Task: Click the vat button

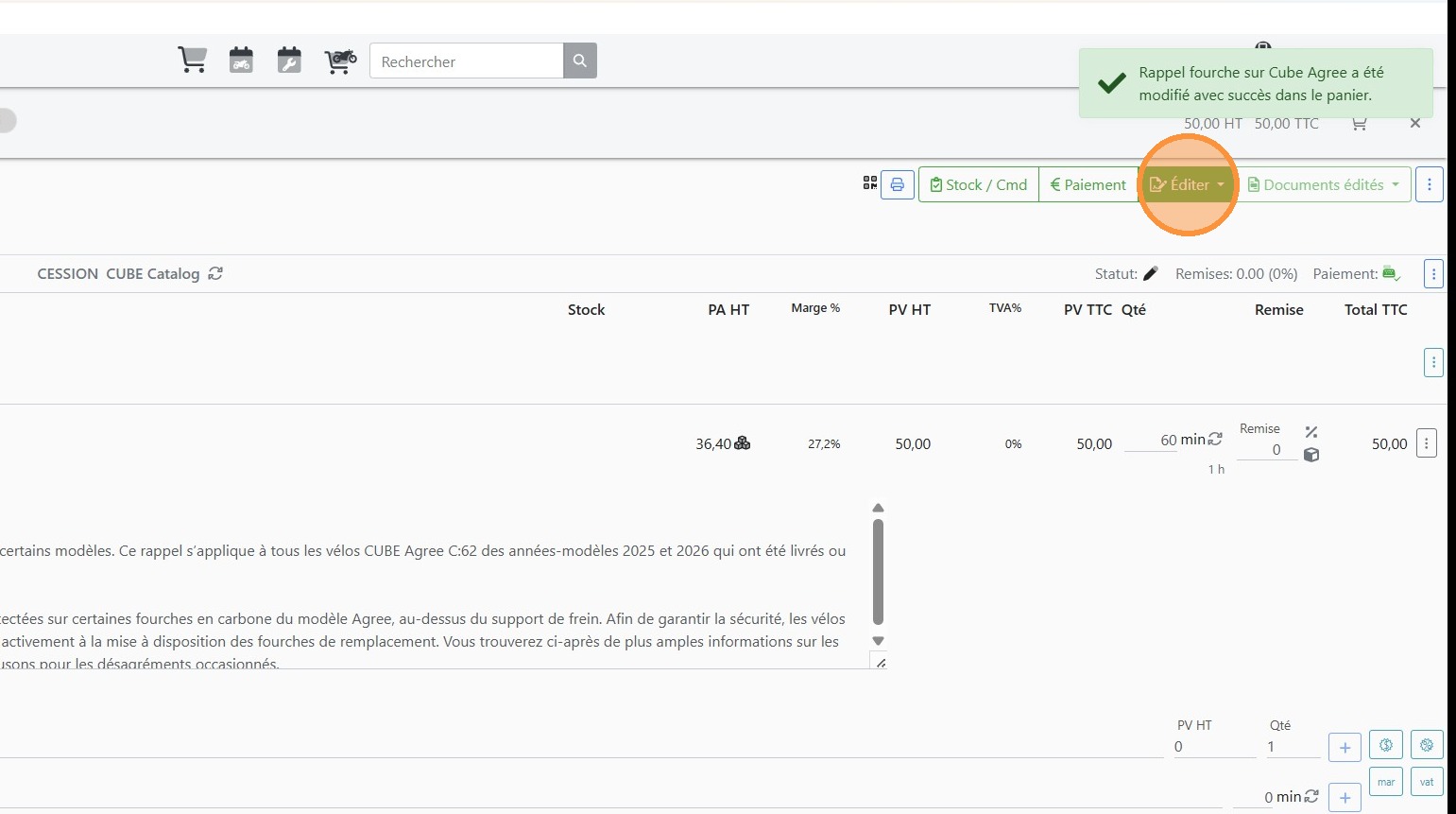Action: pos(1427,782)
